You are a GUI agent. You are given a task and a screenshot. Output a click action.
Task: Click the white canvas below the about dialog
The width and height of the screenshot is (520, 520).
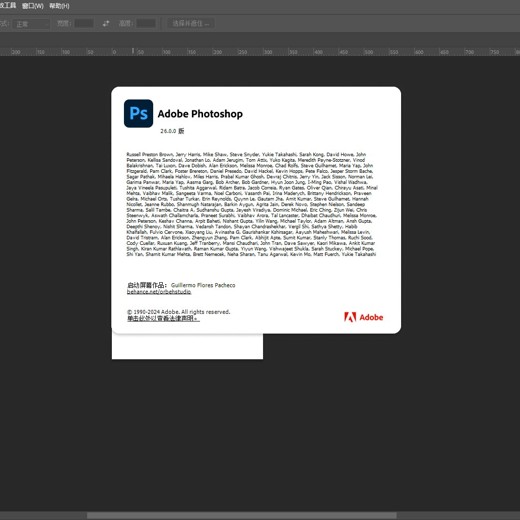[187, 347]
